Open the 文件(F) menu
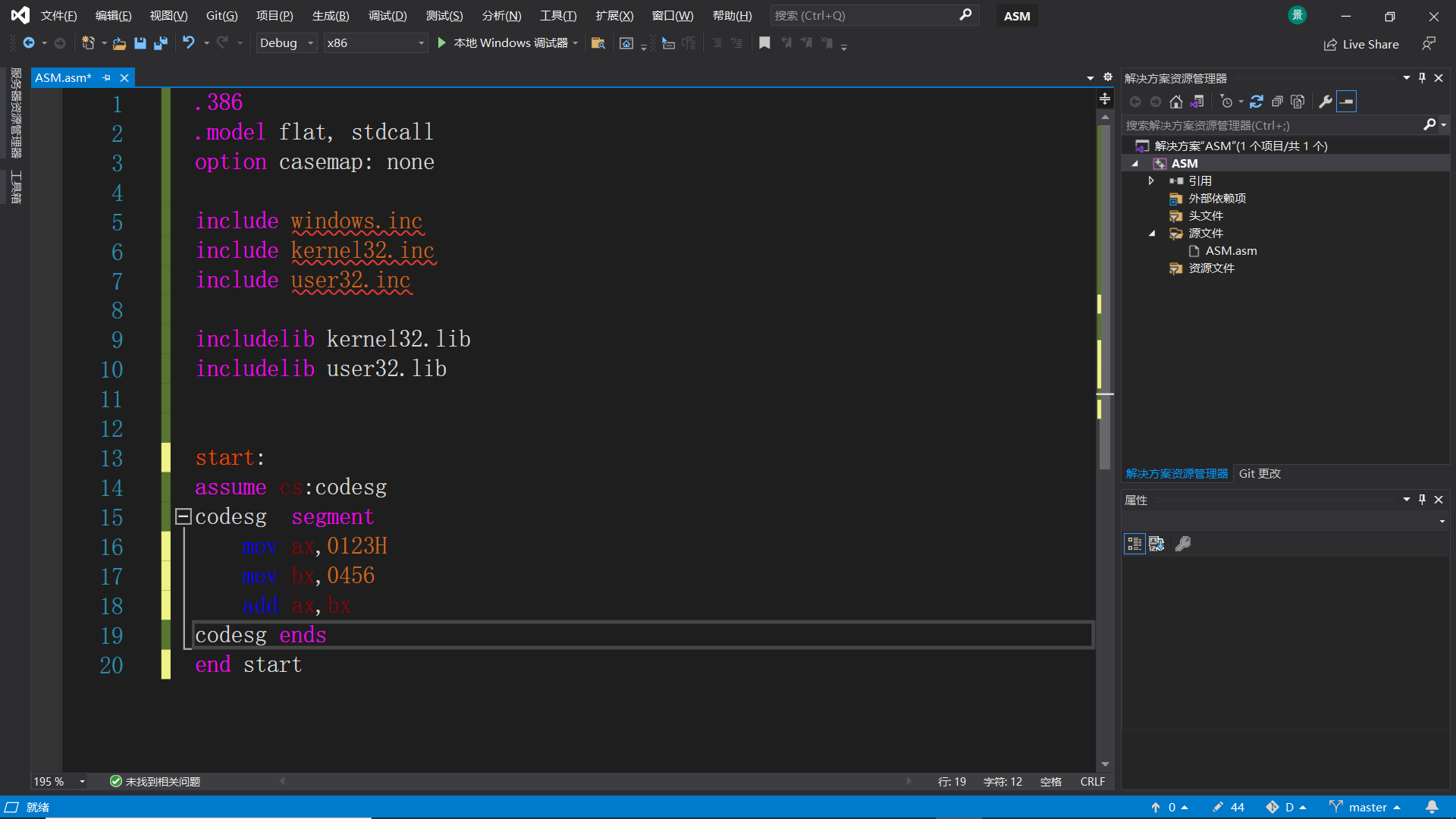1456x819 pixels. 58,15
